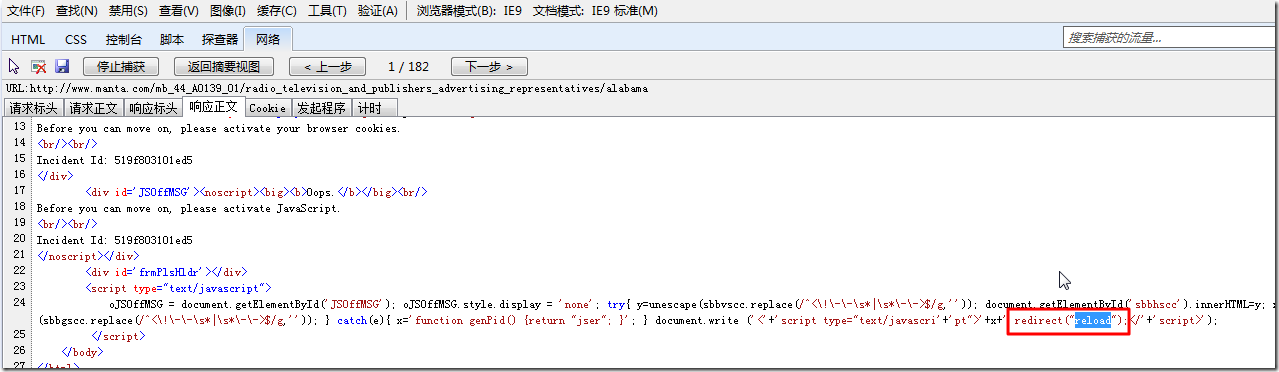Click the <br/><br/> text on line 14
Viewport: 1279px width, 372px height.
[67, 144]
